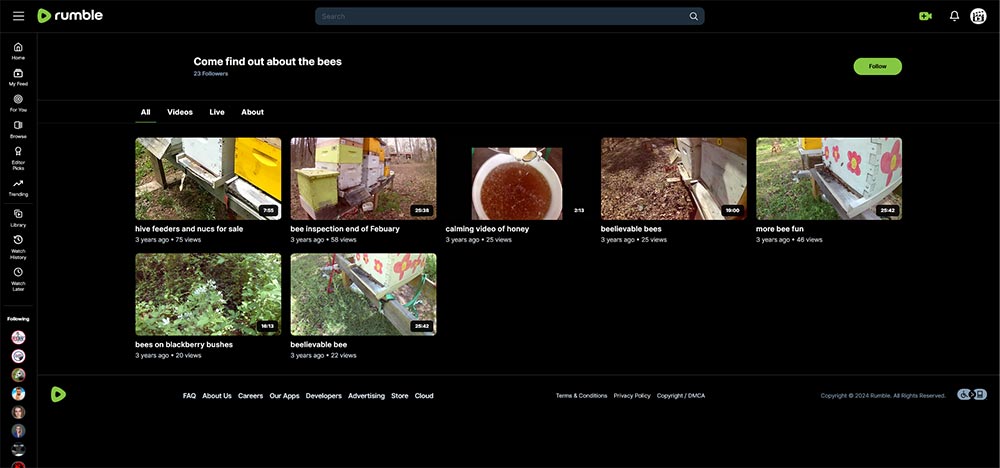Open 'bees on blackberry bushes' thumbnail

coord(208,295)
